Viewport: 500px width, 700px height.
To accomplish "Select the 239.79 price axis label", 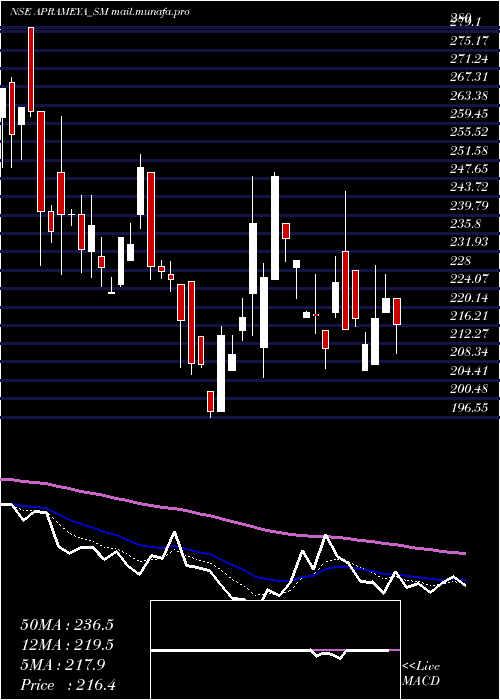I will pos(470,206).
